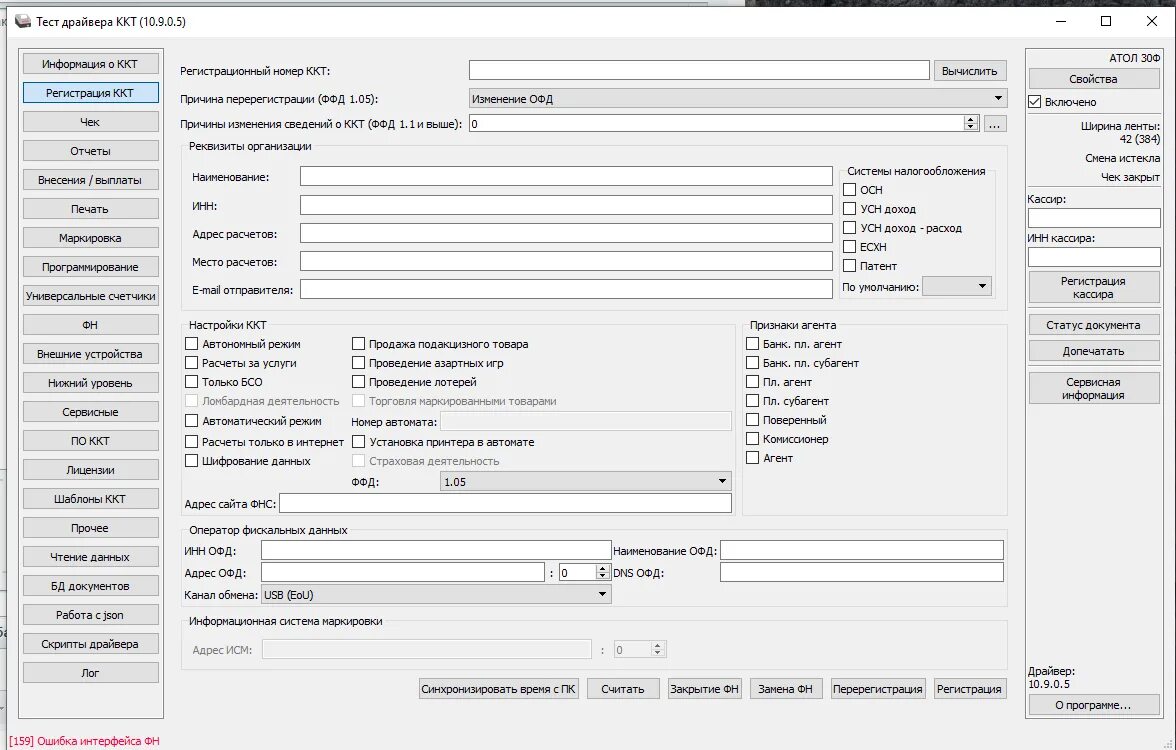The width and height of the screenshot is (1176, 750).
Task: Click the Наименование ОФД field
Action: (x=862, y=550)
